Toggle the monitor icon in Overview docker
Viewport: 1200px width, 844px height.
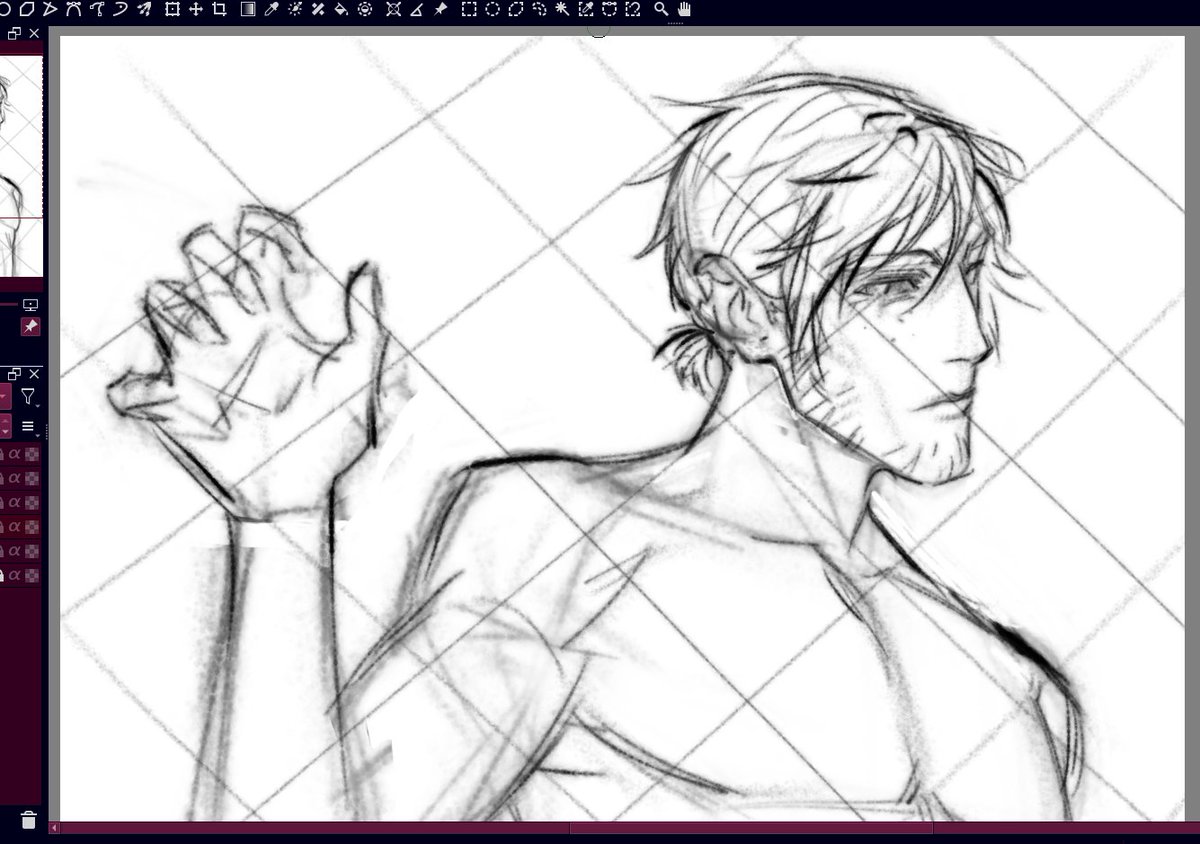(30, 305)
